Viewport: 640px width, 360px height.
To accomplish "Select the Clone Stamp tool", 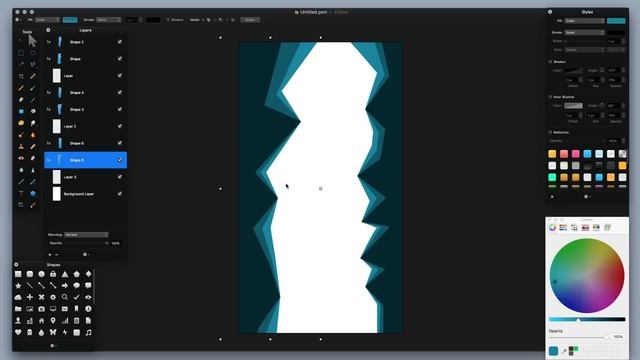I will (21, 146).
